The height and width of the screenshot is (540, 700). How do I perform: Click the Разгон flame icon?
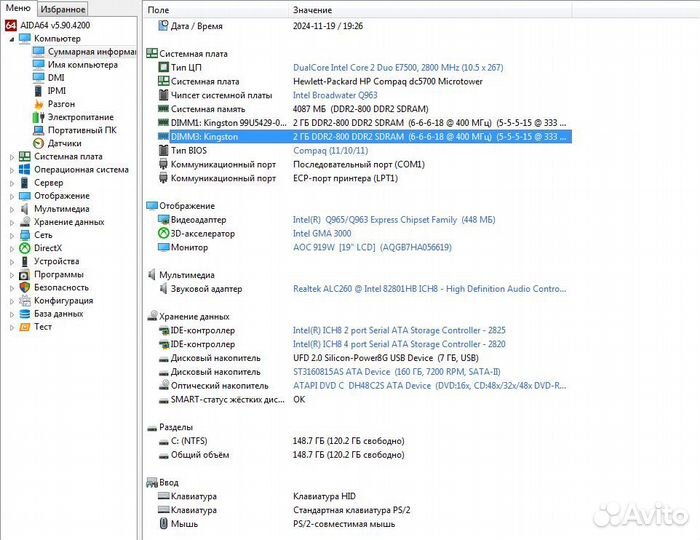(x=39, y=104)
